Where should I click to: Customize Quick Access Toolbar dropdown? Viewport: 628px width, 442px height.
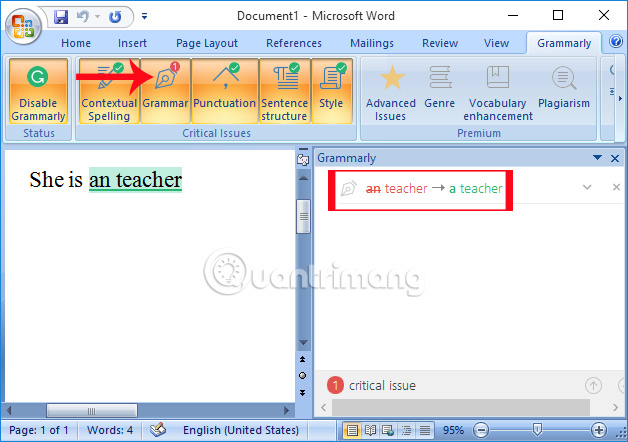pos(145,16)
